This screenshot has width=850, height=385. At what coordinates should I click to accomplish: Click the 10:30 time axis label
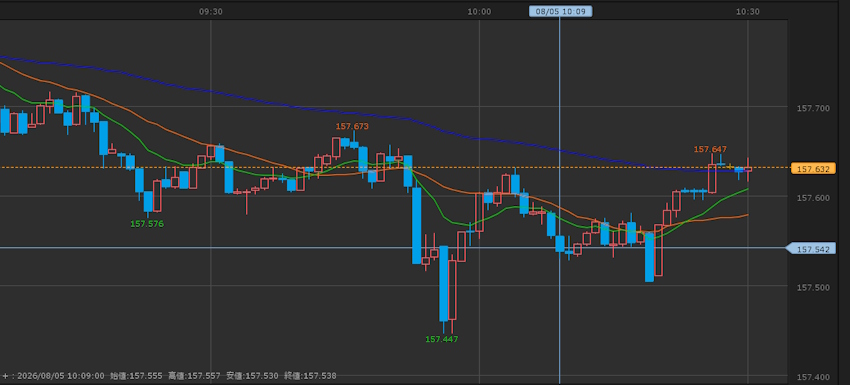748,11
